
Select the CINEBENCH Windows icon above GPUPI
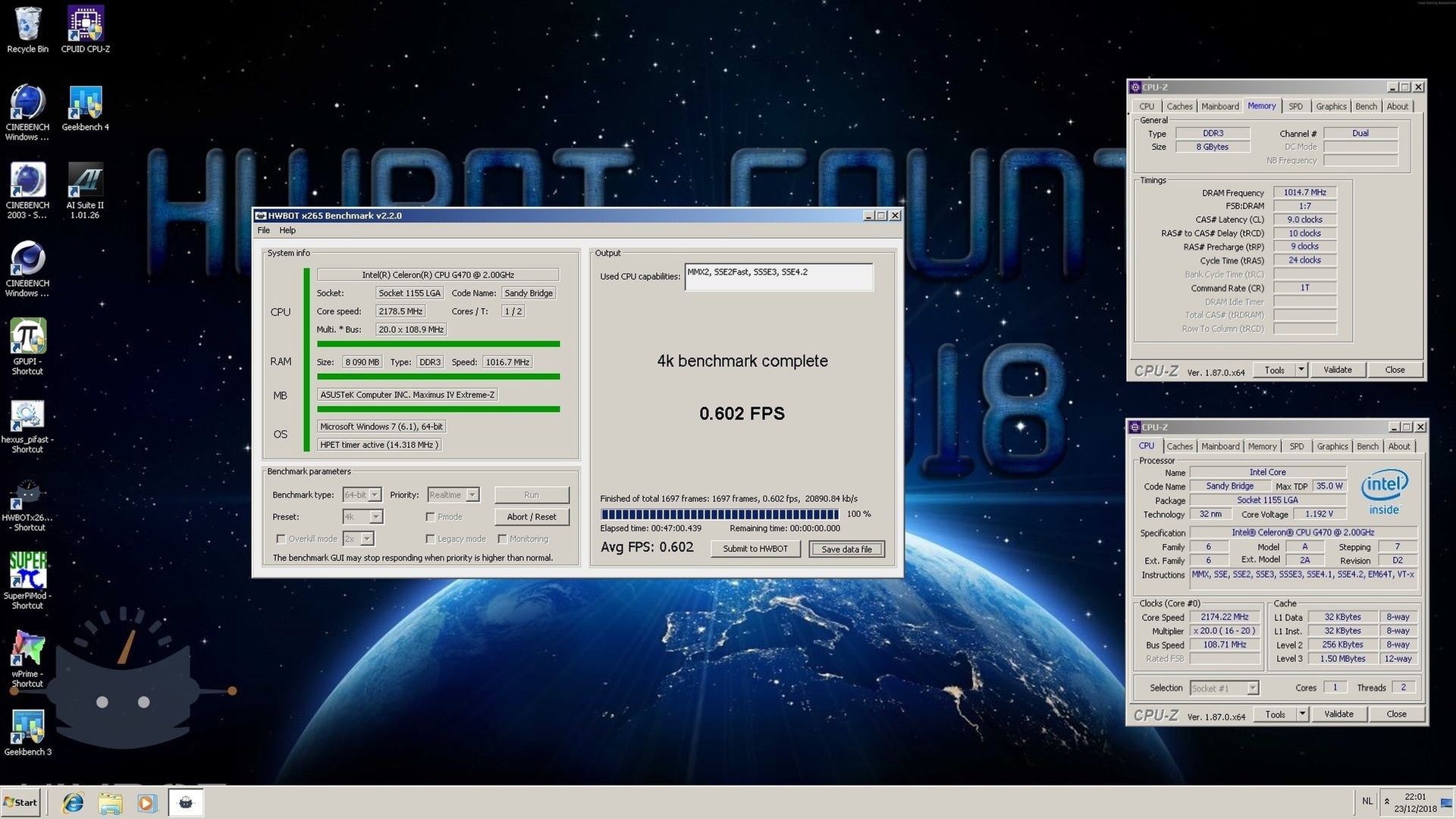[27, 269]
